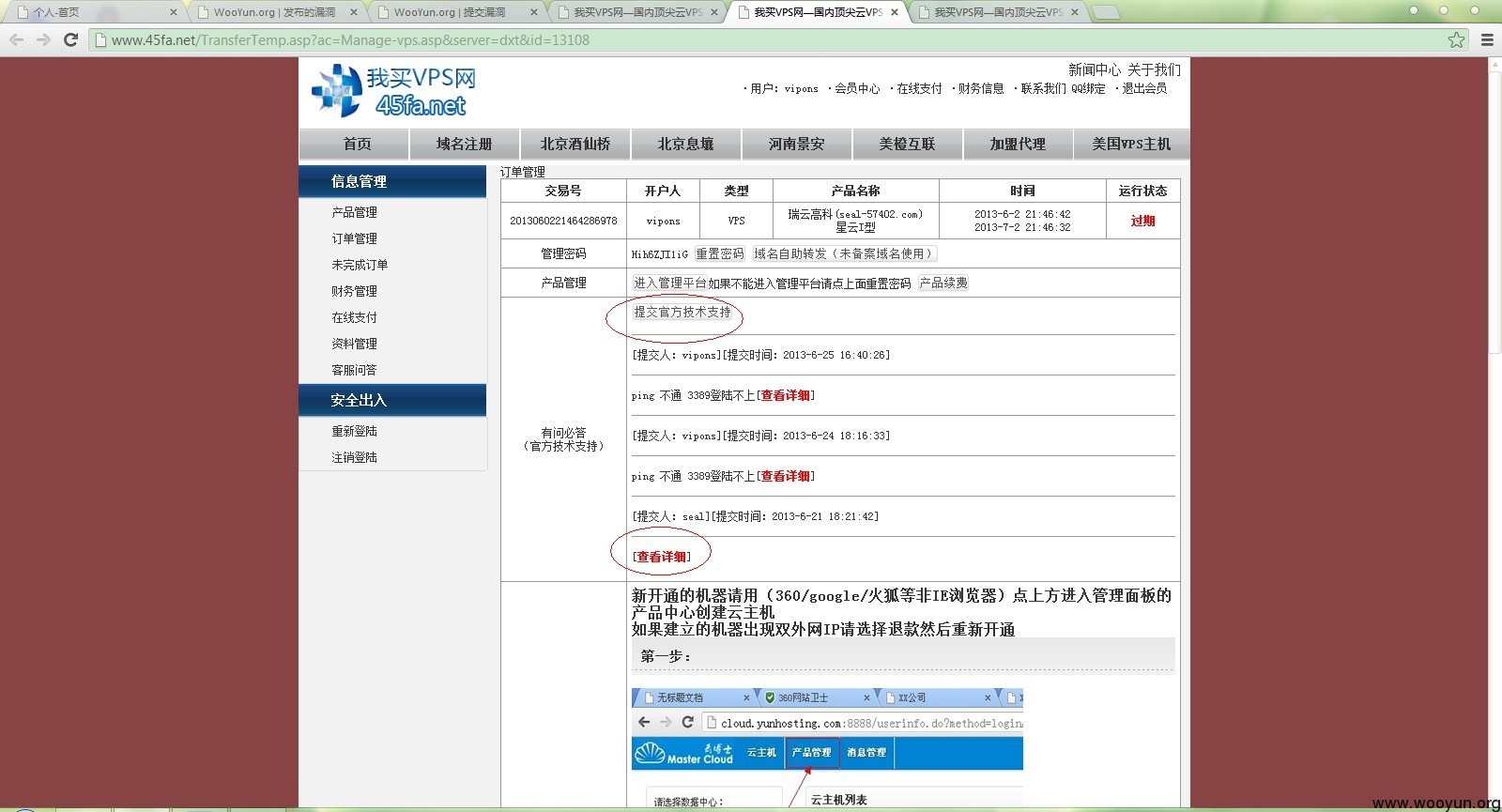Reload the page with the refresh icon
The height and width of the screenshot is (812, 1502).
[x=70, y=39]
